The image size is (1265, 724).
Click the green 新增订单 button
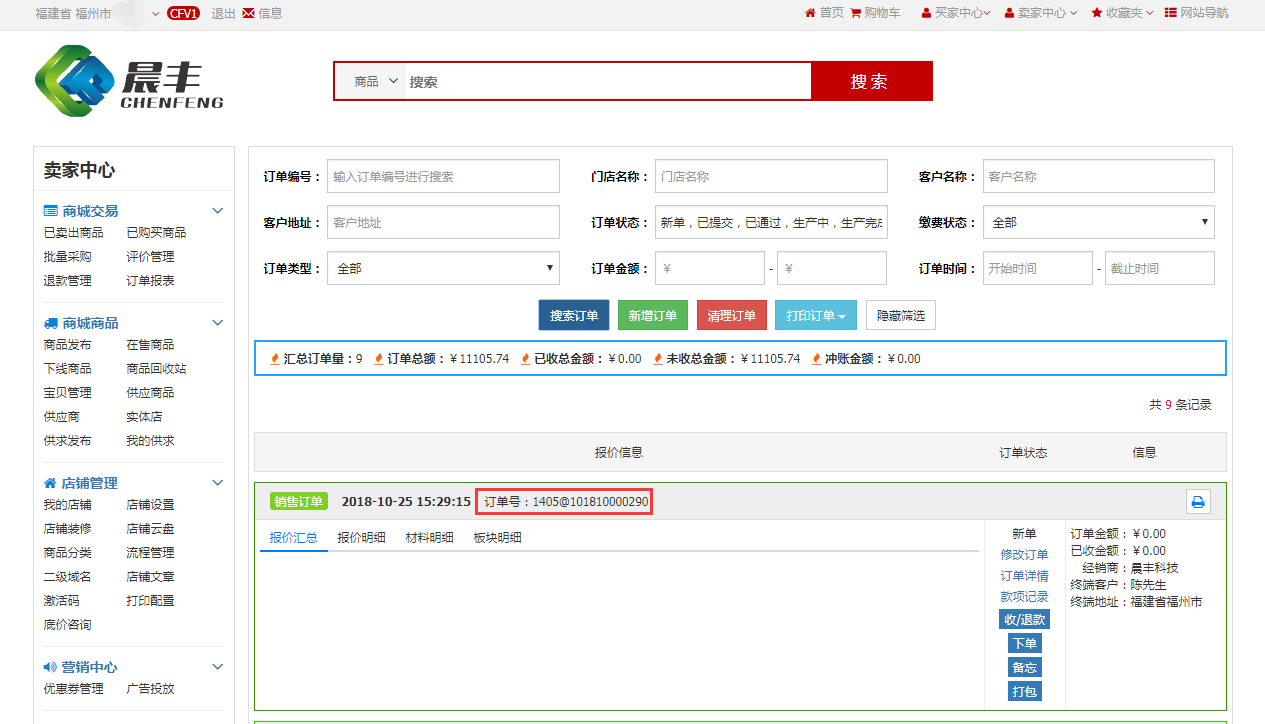pos(652,315)
